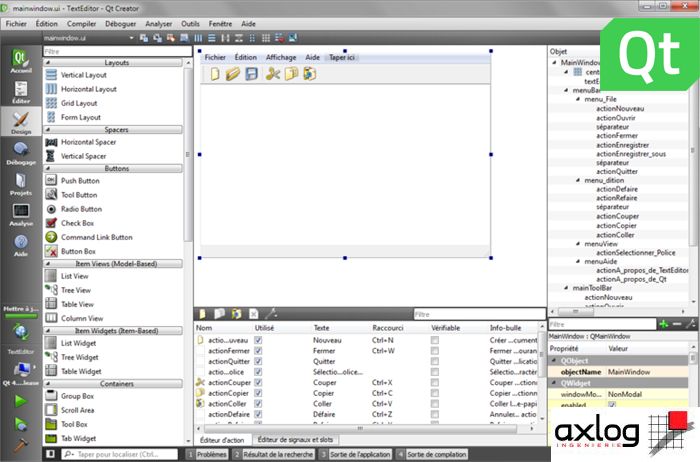Select actionEnregistrer_sous in object tree
700x462 pixels.
[x=631, y=154]
